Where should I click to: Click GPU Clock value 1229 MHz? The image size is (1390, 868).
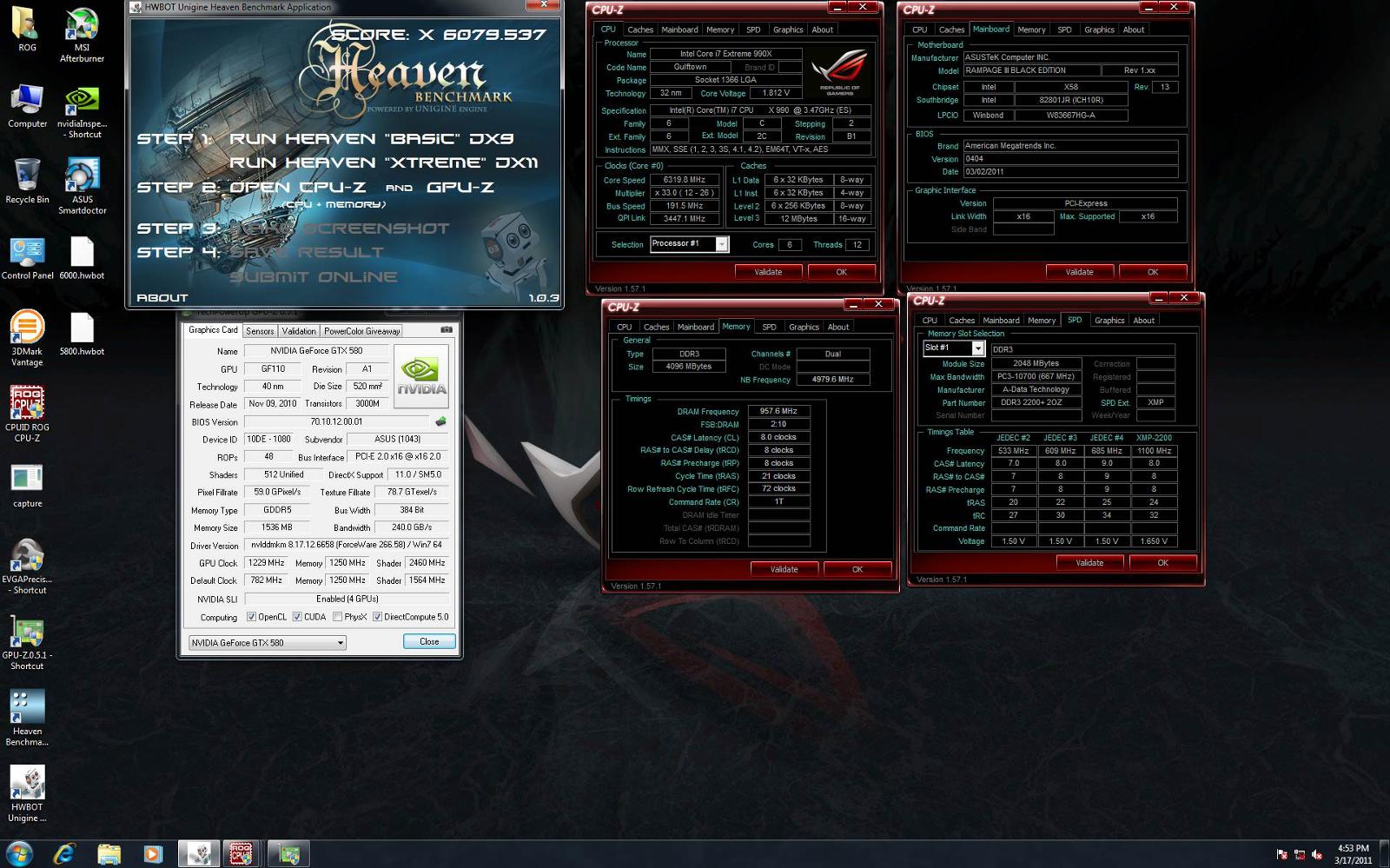tap(266, 563)
